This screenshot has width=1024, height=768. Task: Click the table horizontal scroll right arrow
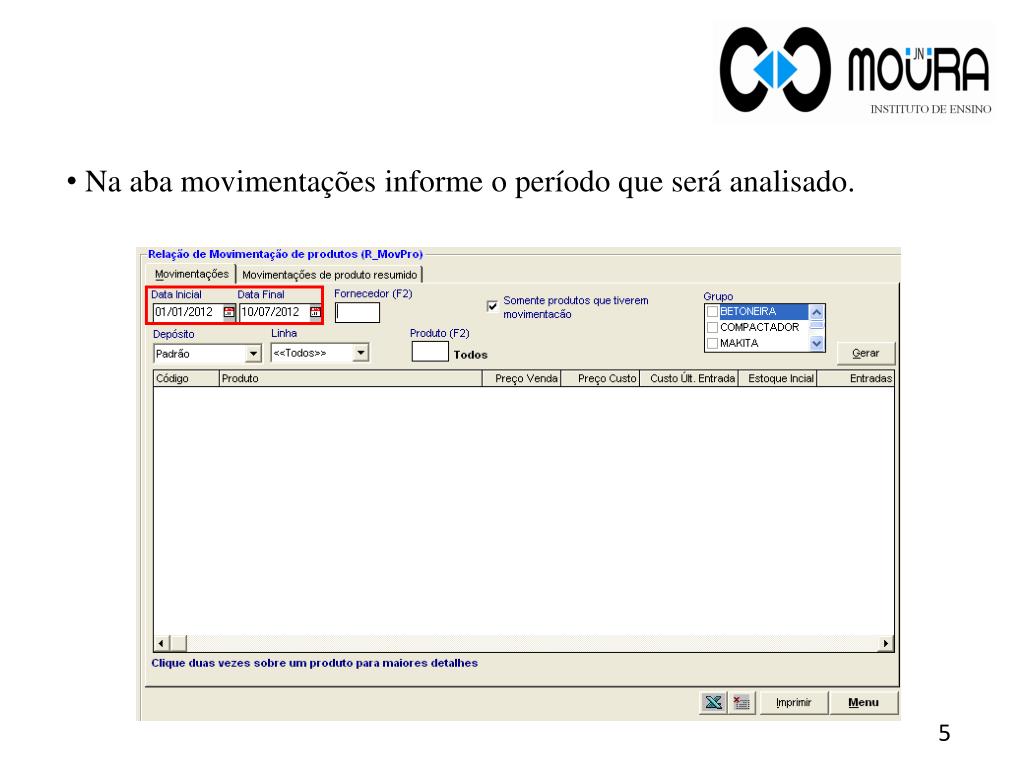click(886, 643)
